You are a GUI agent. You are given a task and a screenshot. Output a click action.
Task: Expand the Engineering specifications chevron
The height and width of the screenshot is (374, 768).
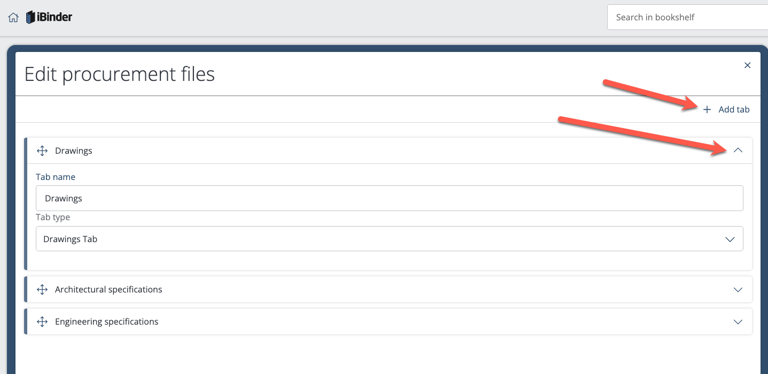coord(738,322)
